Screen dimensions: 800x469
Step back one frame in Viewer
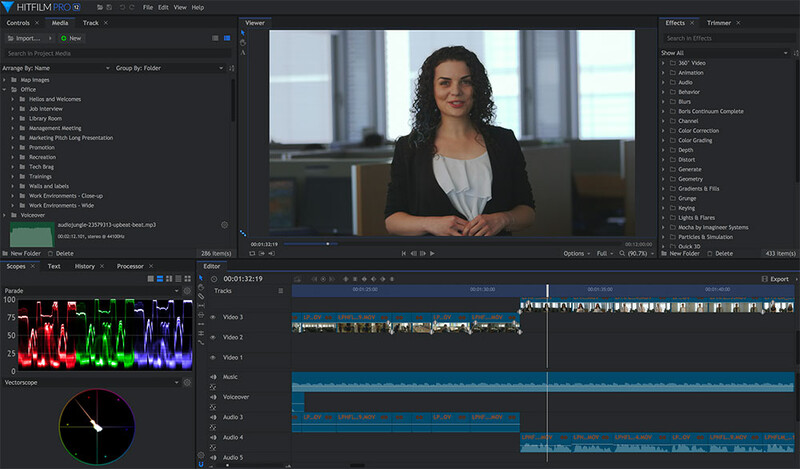coord(413,253)
